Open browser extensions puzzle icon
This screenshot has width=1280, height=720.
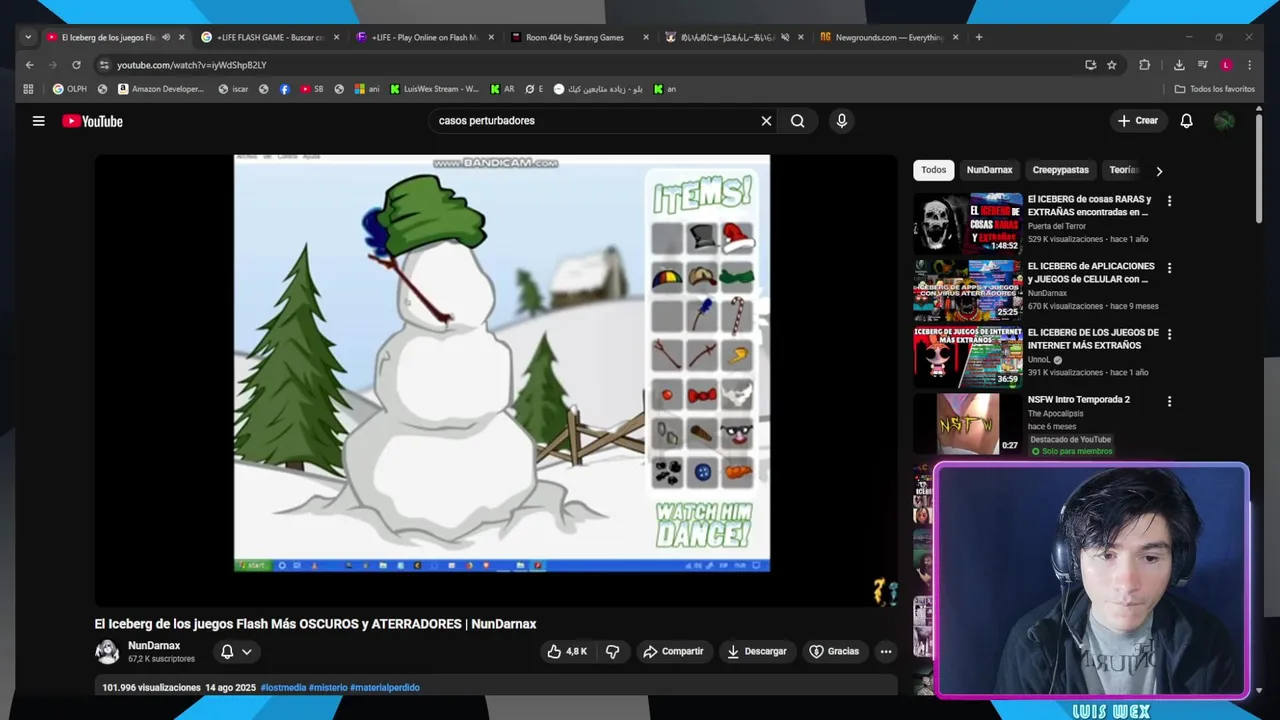coord(1145,65)
